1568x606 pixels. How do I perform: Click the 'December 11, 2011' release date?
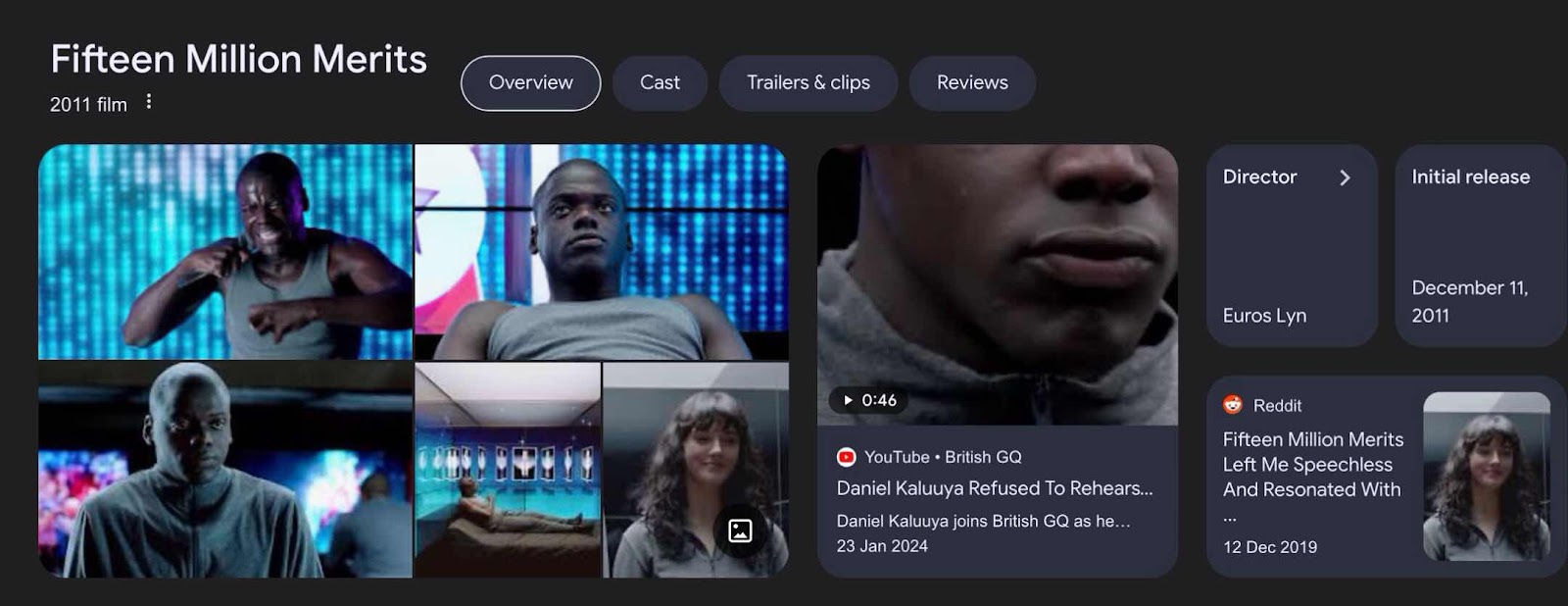[x=1469, y=302]
